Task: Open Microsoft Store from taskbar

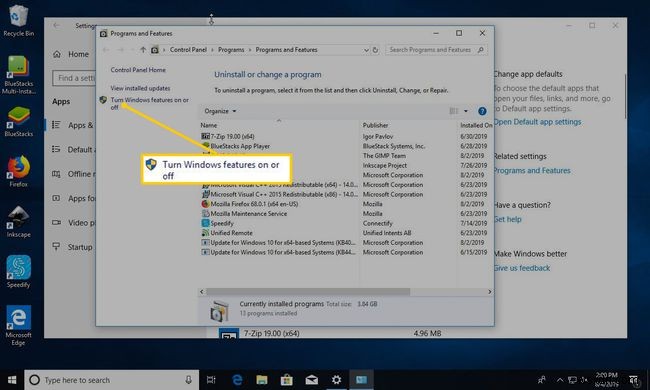Action: tap(286, 380)
